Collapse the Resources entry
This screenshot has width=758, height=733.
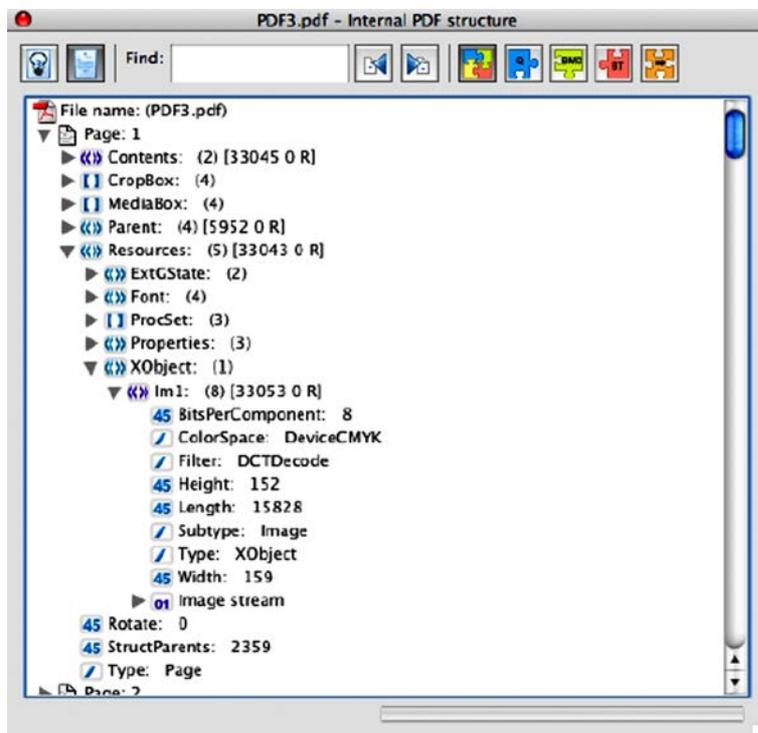click(68, 251)
